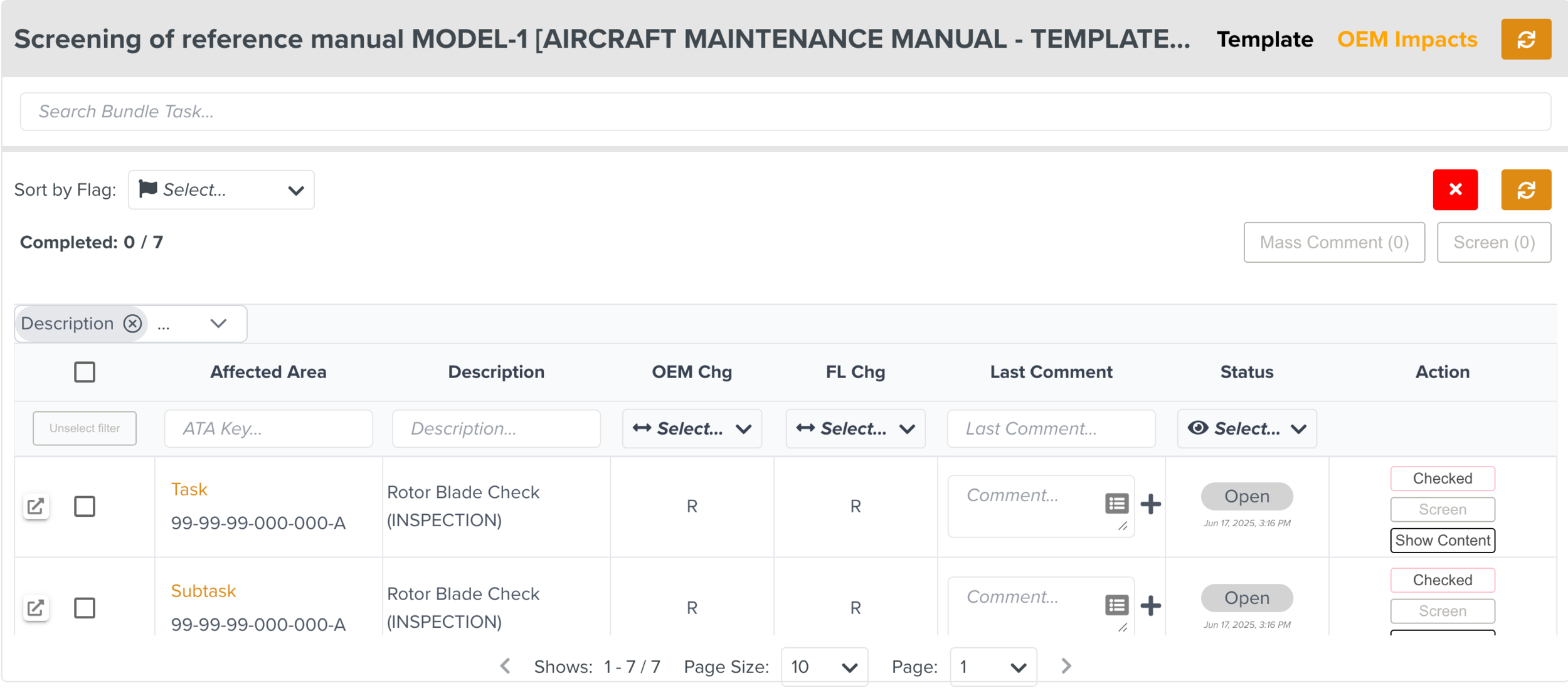Click comment template list icon in Task row
1568x688 pixels.
(1116, 504)
